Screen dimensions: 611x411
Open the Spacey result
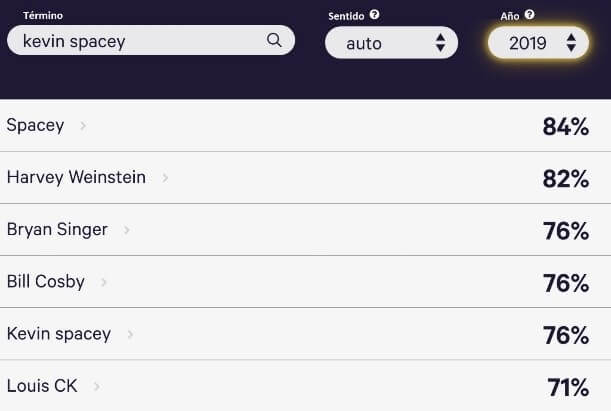tap(35, 126)
